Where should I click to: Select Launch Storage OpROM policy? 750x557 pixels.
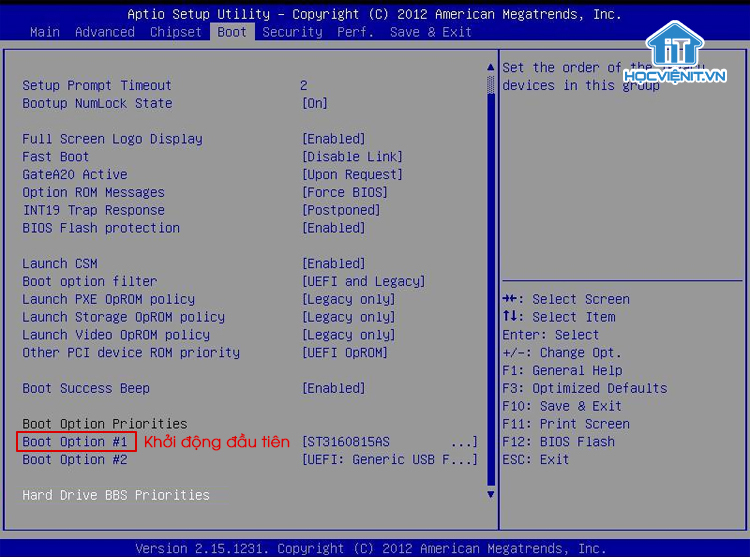click(123, 317)
